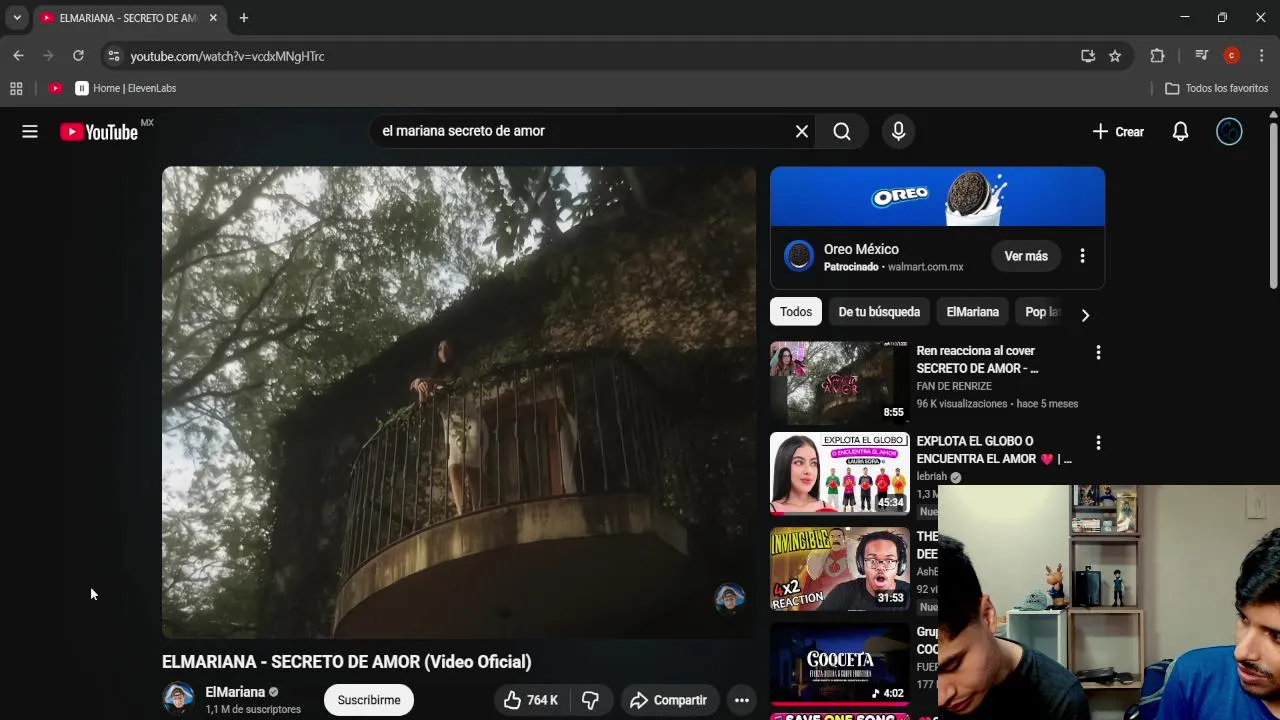Viewport: 1280px width, 720px height.
Task: Open more actions under video
Action: [x=742, y=700]
